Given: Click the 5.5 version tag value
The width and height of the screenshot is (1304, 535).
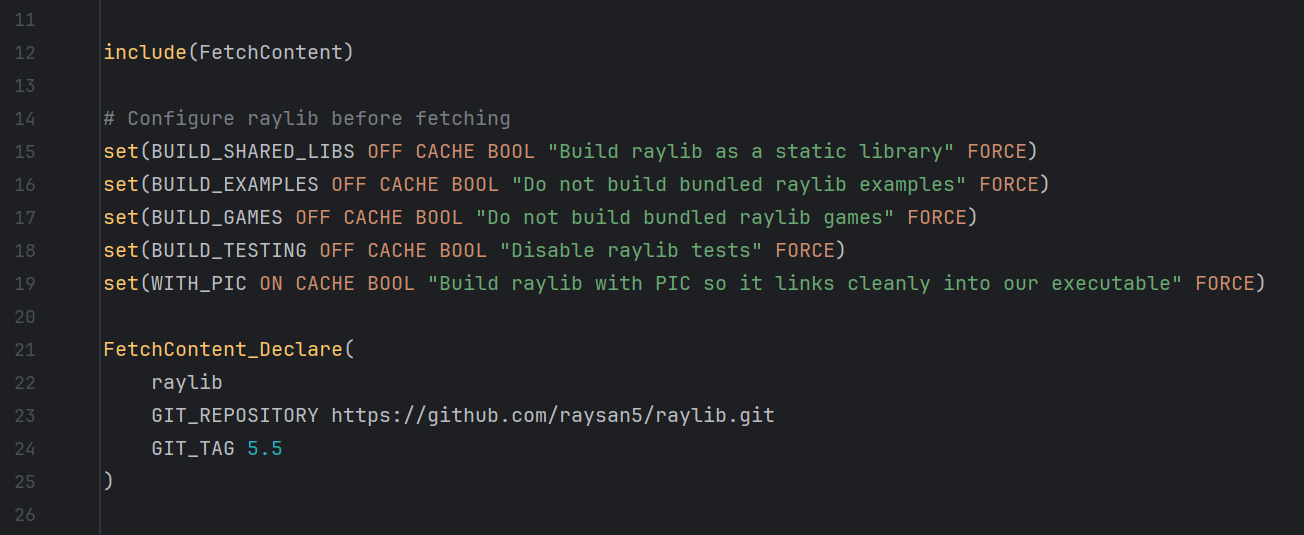Looking at the screenshot, I should coord(265,448).
